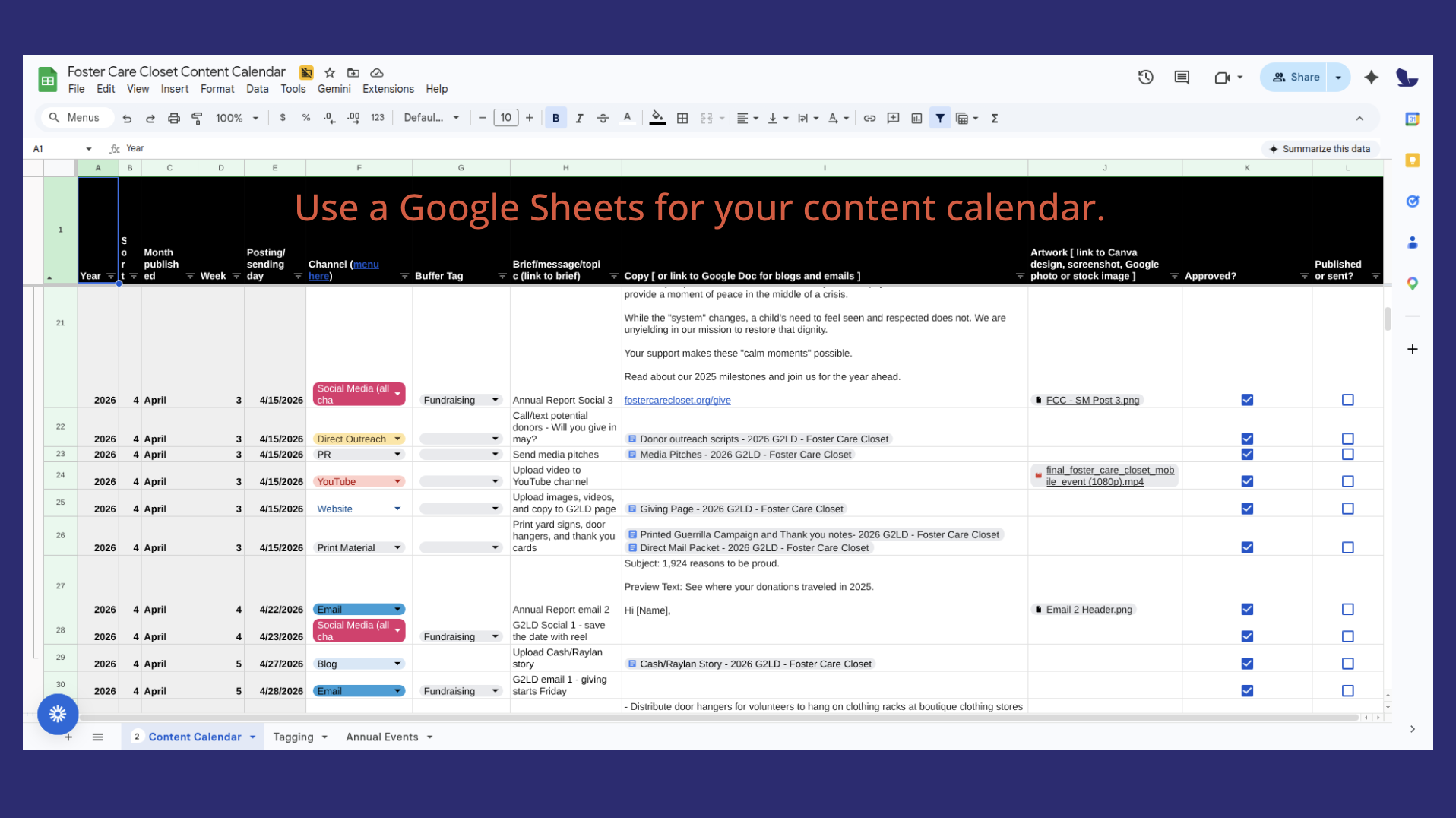Apply strikethrough formatting
1456x818 pixels.
603,118
